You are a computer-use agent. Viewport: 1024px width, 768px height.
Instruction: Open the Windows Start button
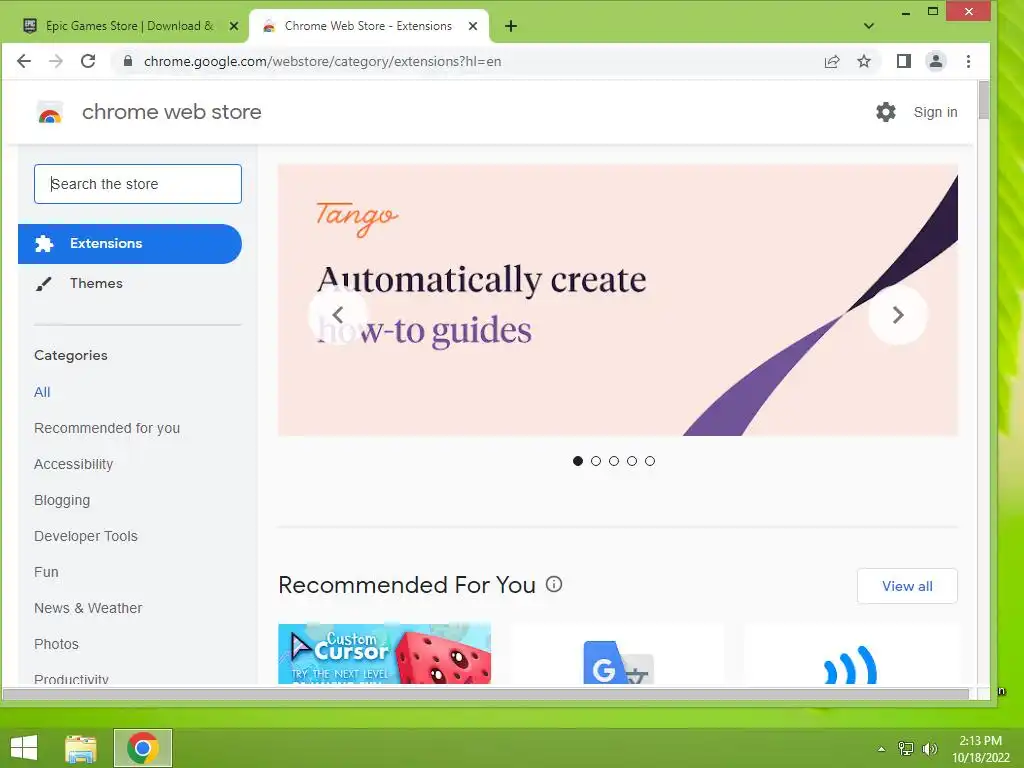click(24, 748)
